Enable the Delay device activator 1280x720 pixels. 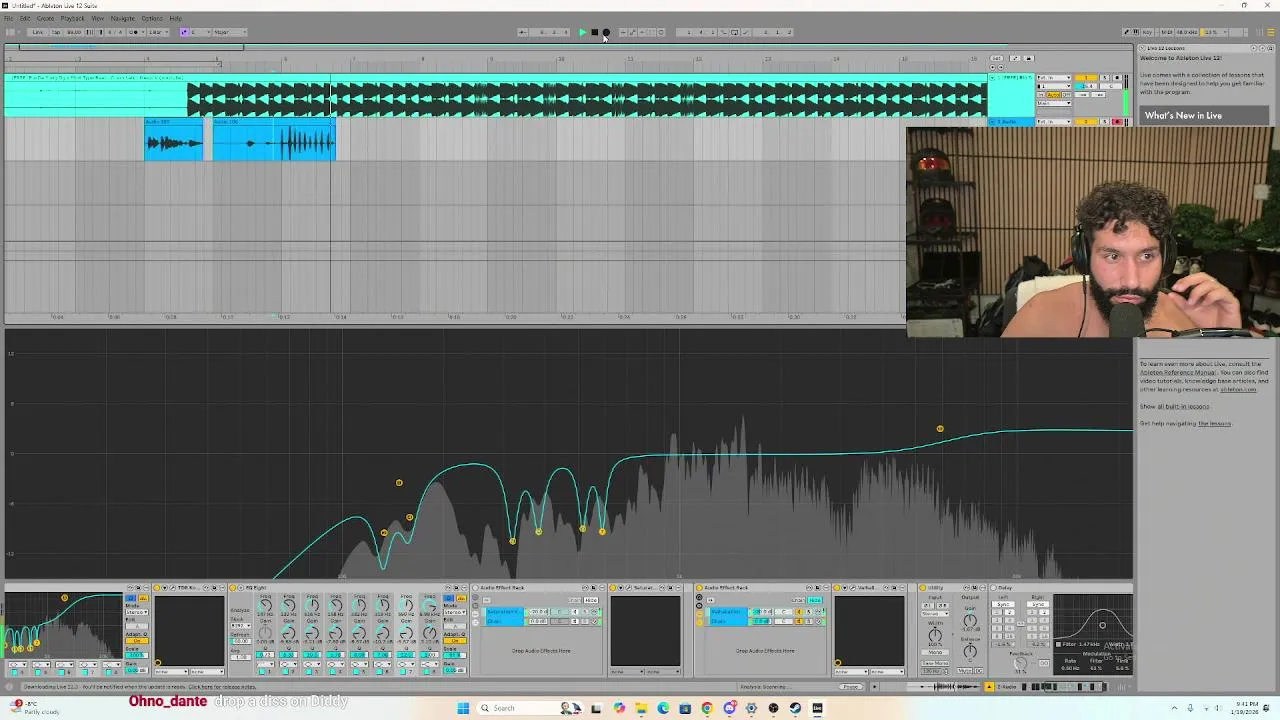pos(993,588)
